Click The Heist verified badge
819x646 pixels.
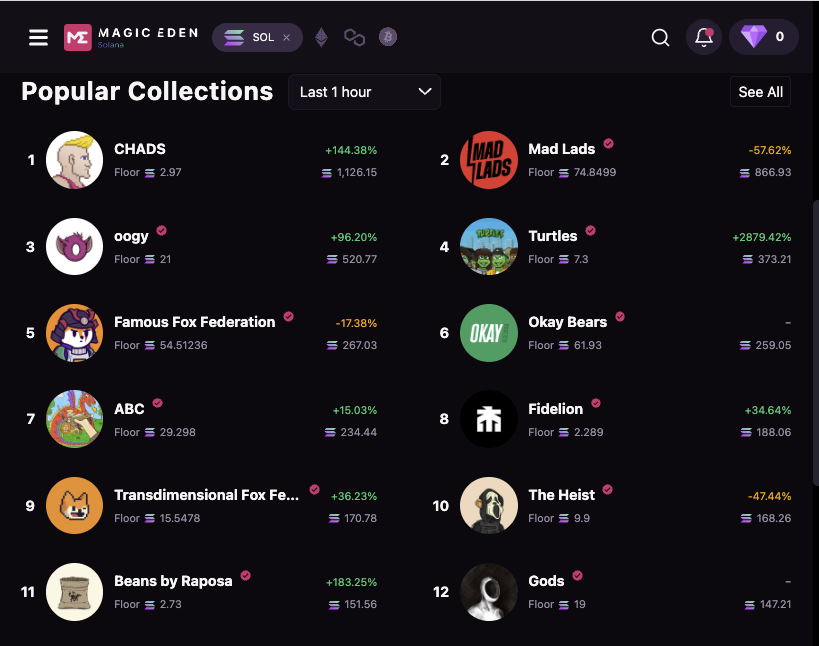click(x=607, y=489)
